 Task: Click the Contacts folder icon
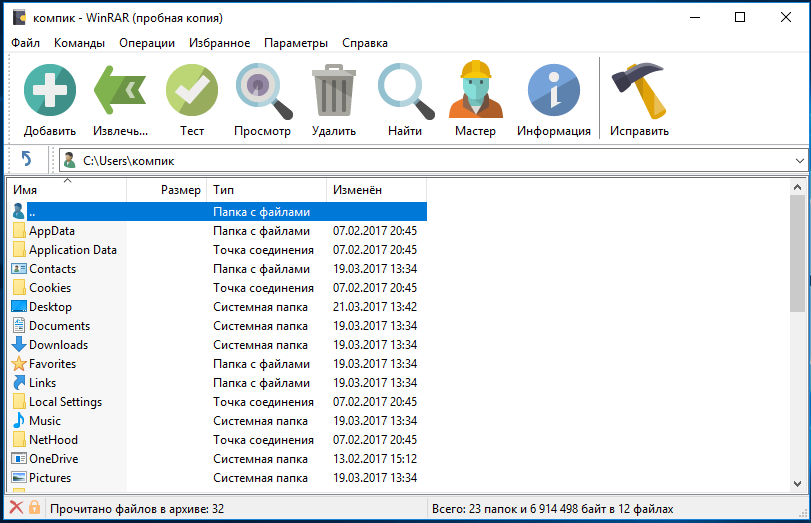pyautogui.click(x=19, y=268)
